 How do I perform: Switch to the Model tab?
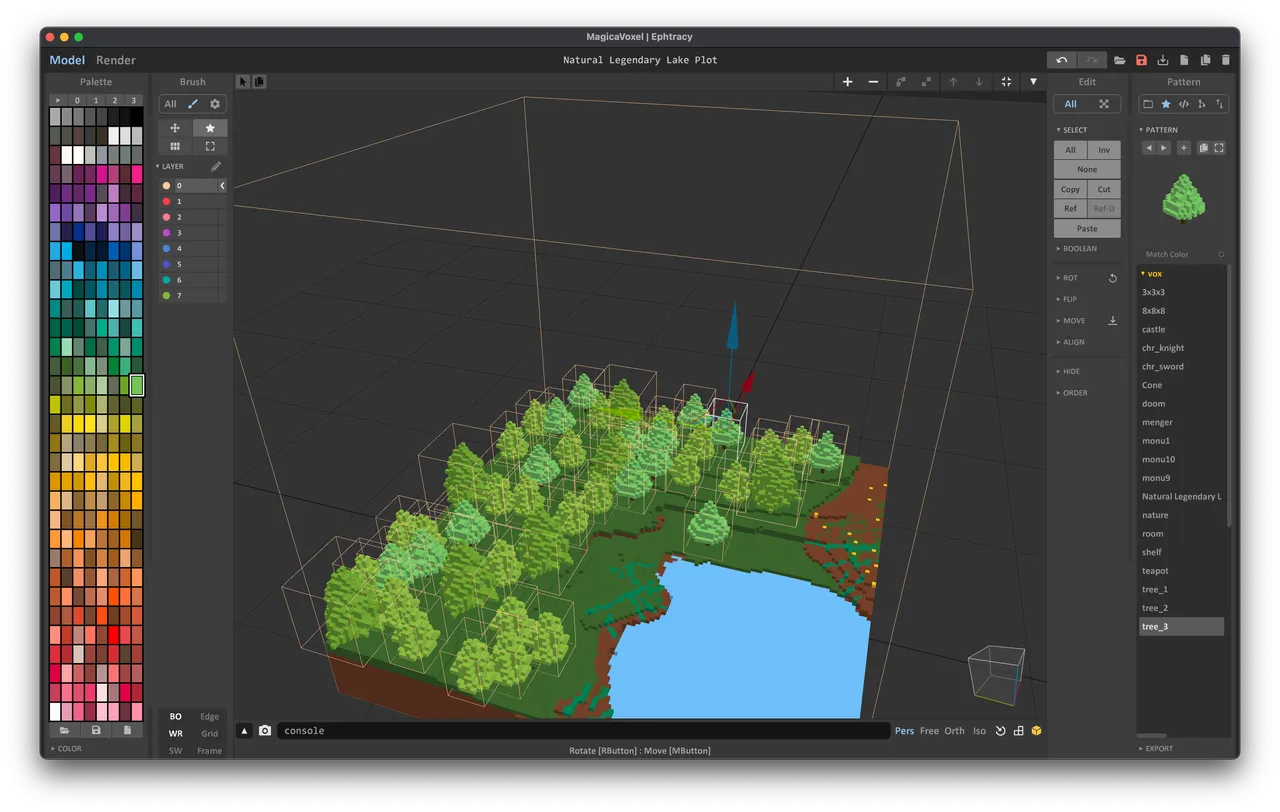click(67, 60)
